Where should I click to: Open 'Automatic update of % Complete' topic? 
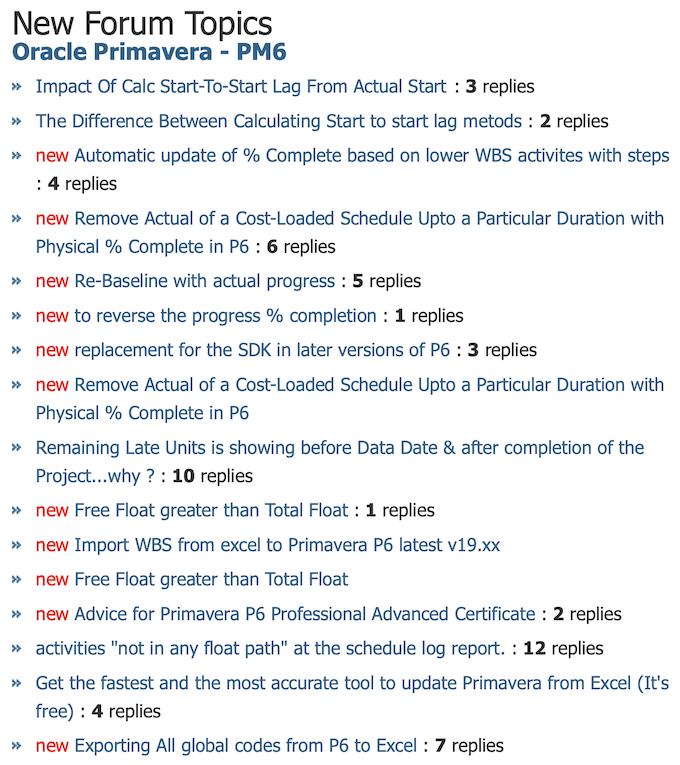pos(372,156)
